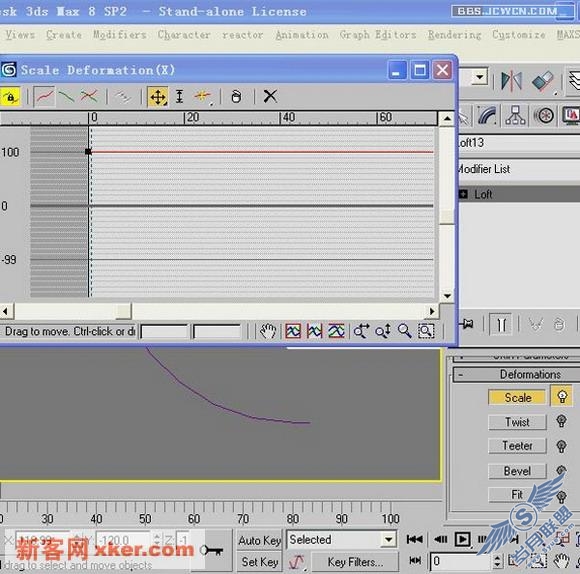Open the Animation menu

pos(302,35)
